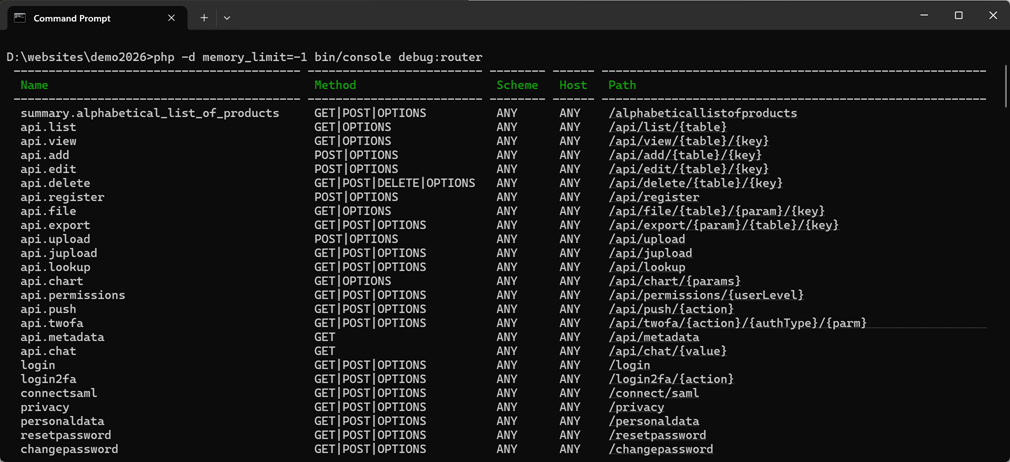Viewport: 1010px width, 462px height.
Task: Click the /resetpassword path
Action: click(657, 435)
